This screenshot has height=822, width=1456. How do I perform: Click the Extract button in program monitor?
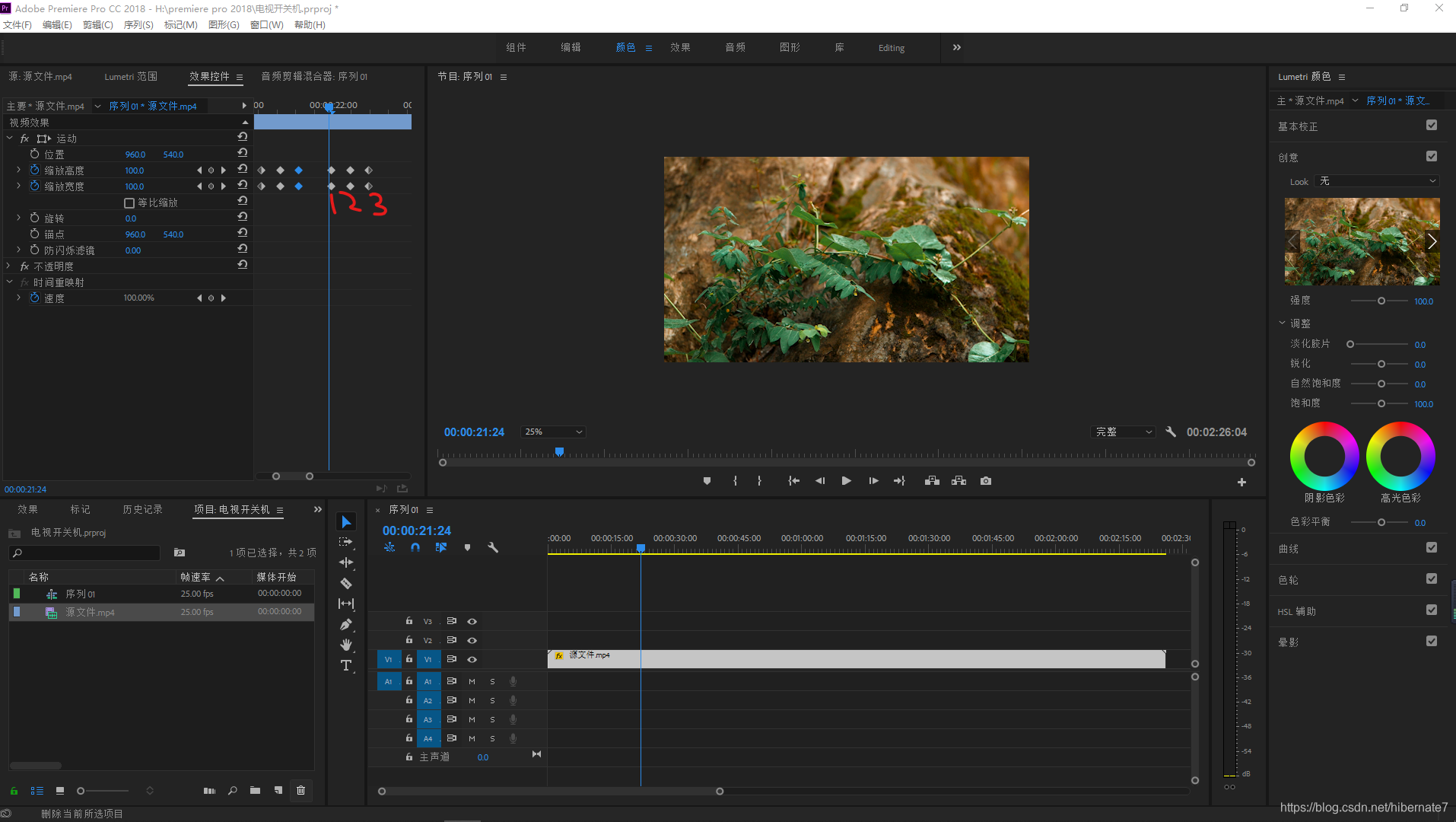(x=958, y=481)
